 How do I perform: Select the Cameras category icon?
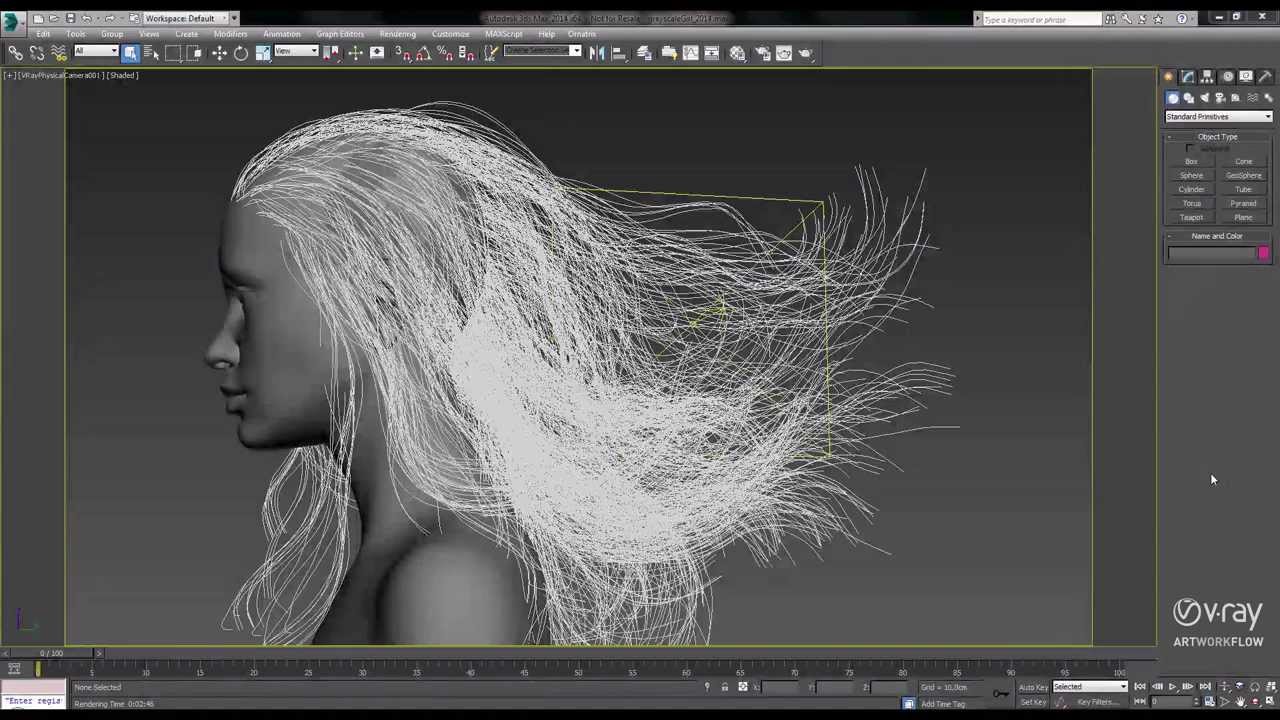(x=1220, y=98)
